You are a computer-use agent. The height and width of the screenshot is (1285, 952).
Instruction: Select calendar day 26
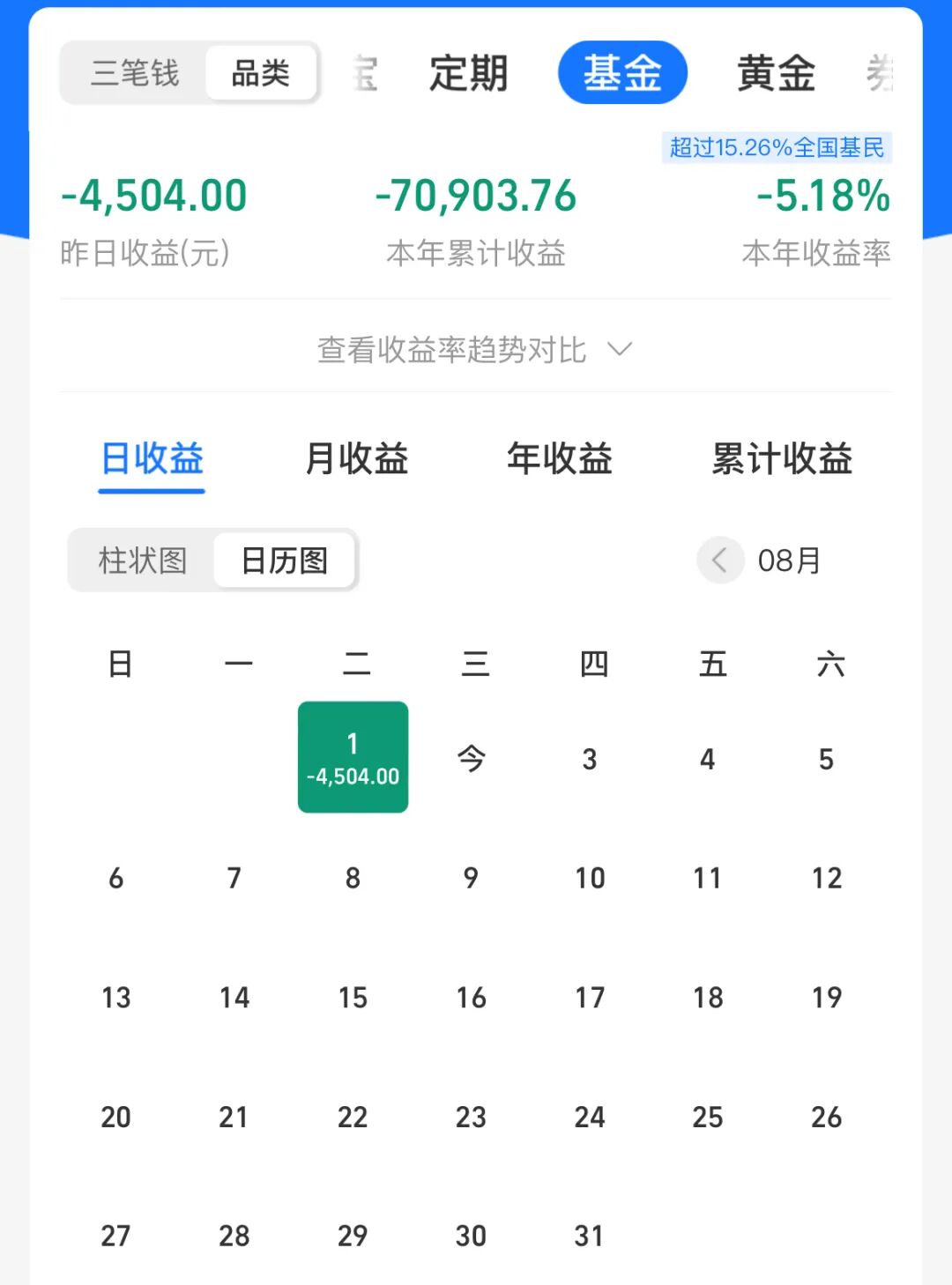827,1117
